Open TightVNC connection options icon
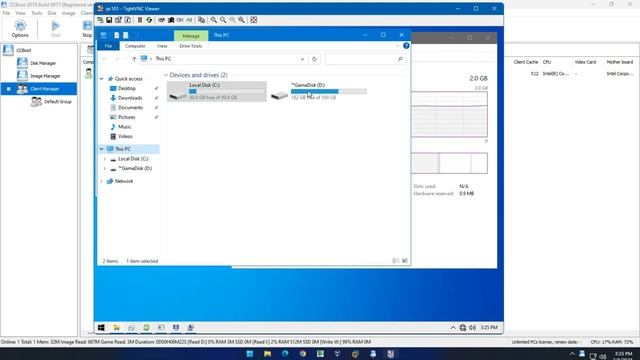640x360 pixels. click(118, 20)
